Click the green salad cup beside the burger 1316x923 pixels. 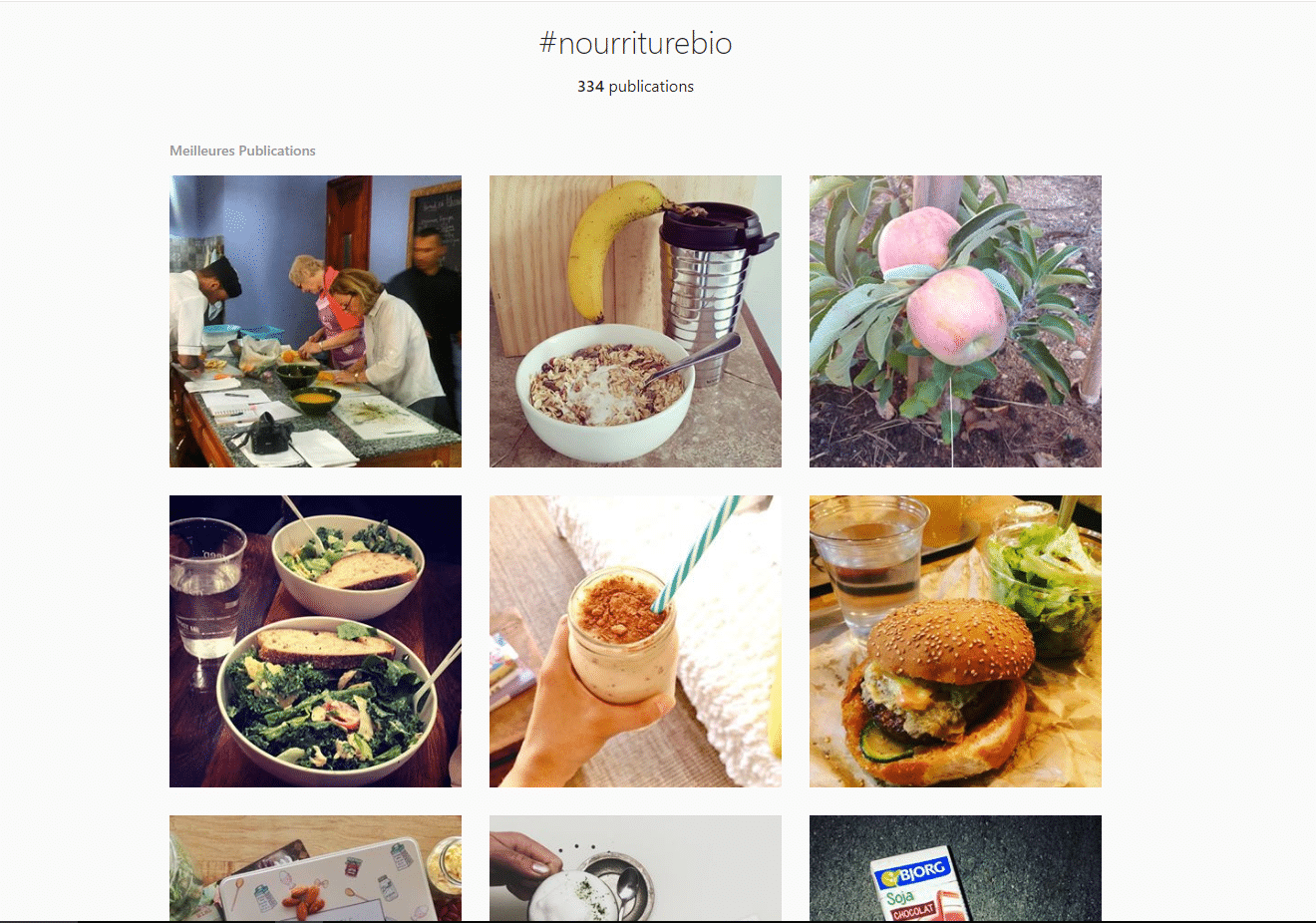[1042, 578]
